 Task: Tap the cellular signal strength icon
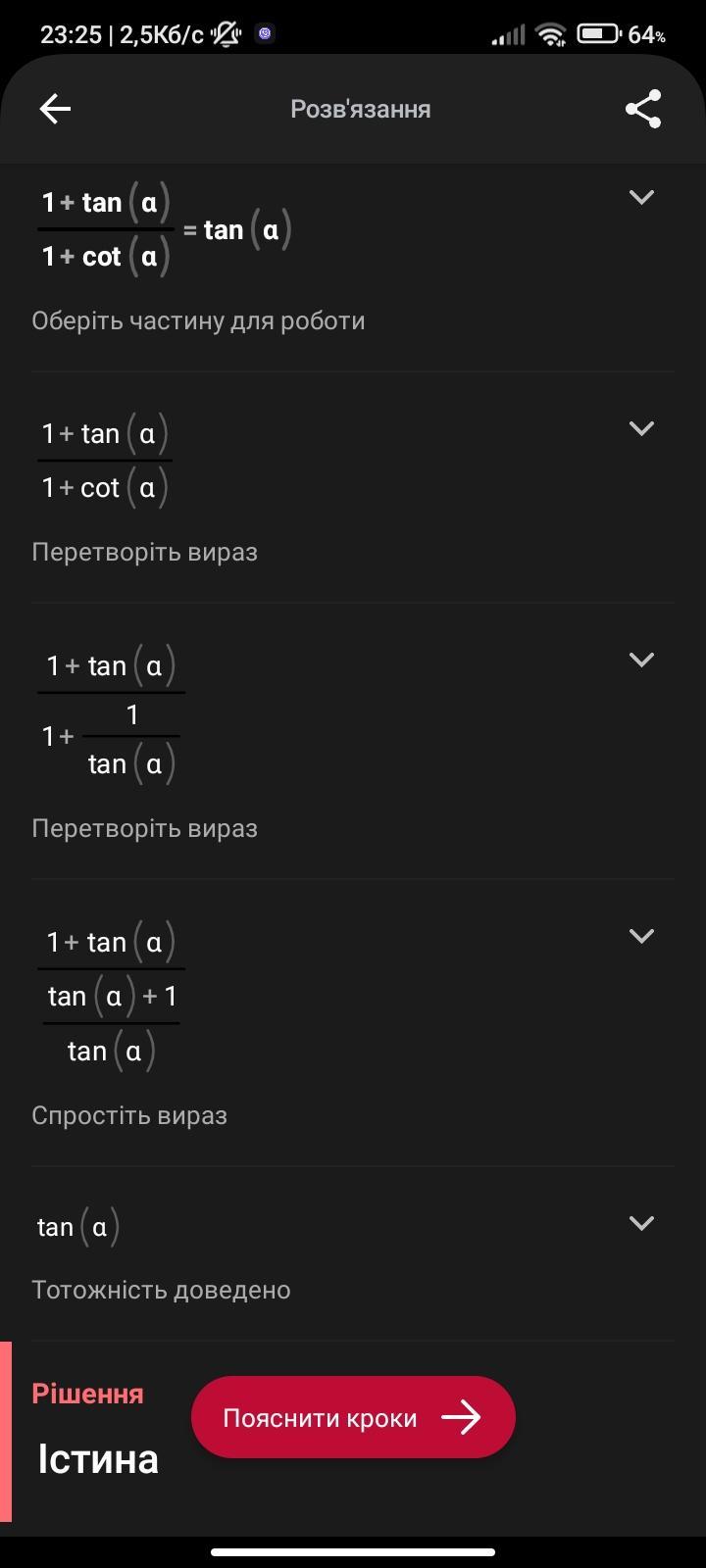(508, 35)
